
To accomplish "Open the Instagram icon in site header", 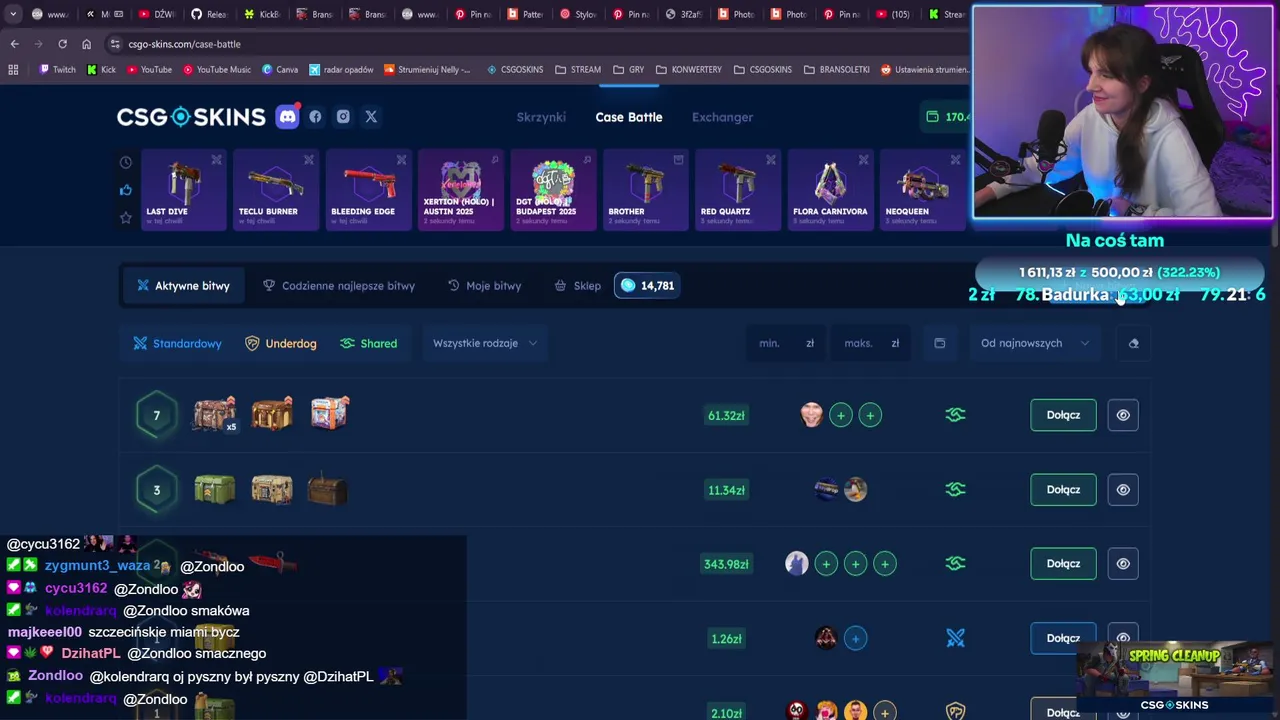I will pos(343,117).
